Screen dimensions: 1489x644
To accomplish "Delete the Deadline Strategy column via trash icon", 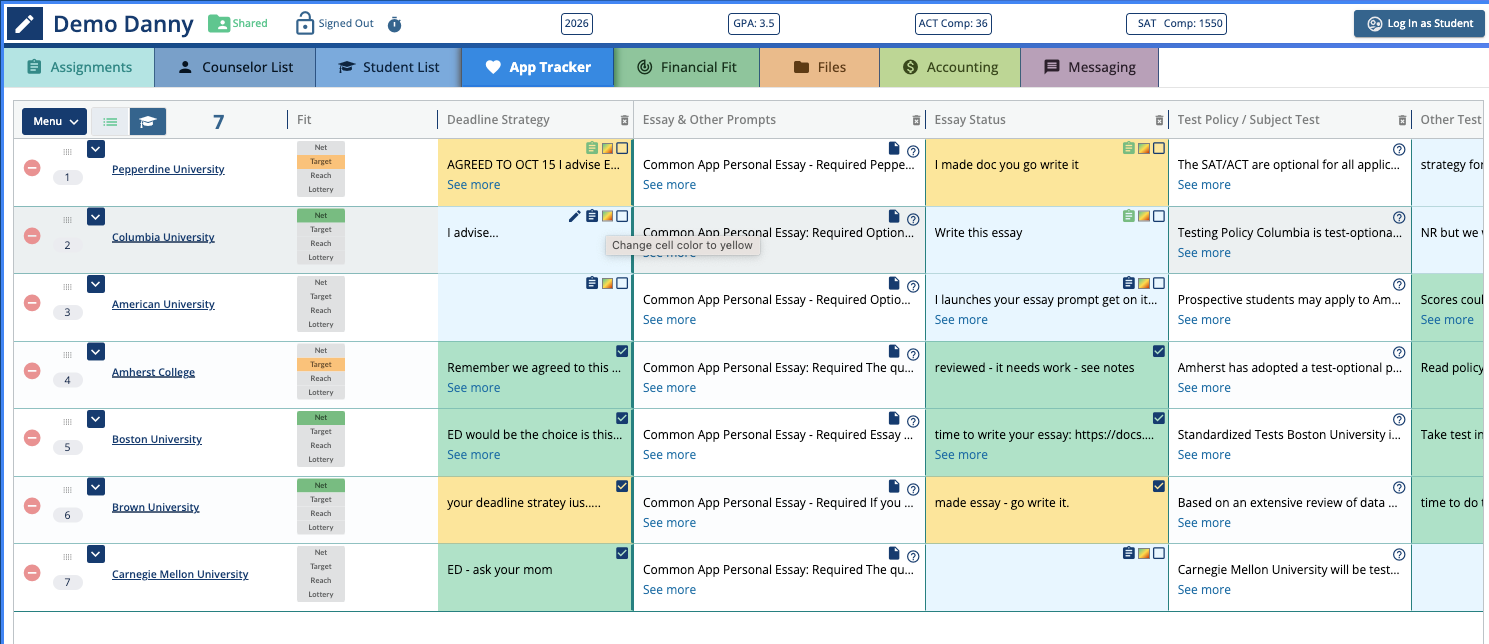I will [x=625, y=120].
